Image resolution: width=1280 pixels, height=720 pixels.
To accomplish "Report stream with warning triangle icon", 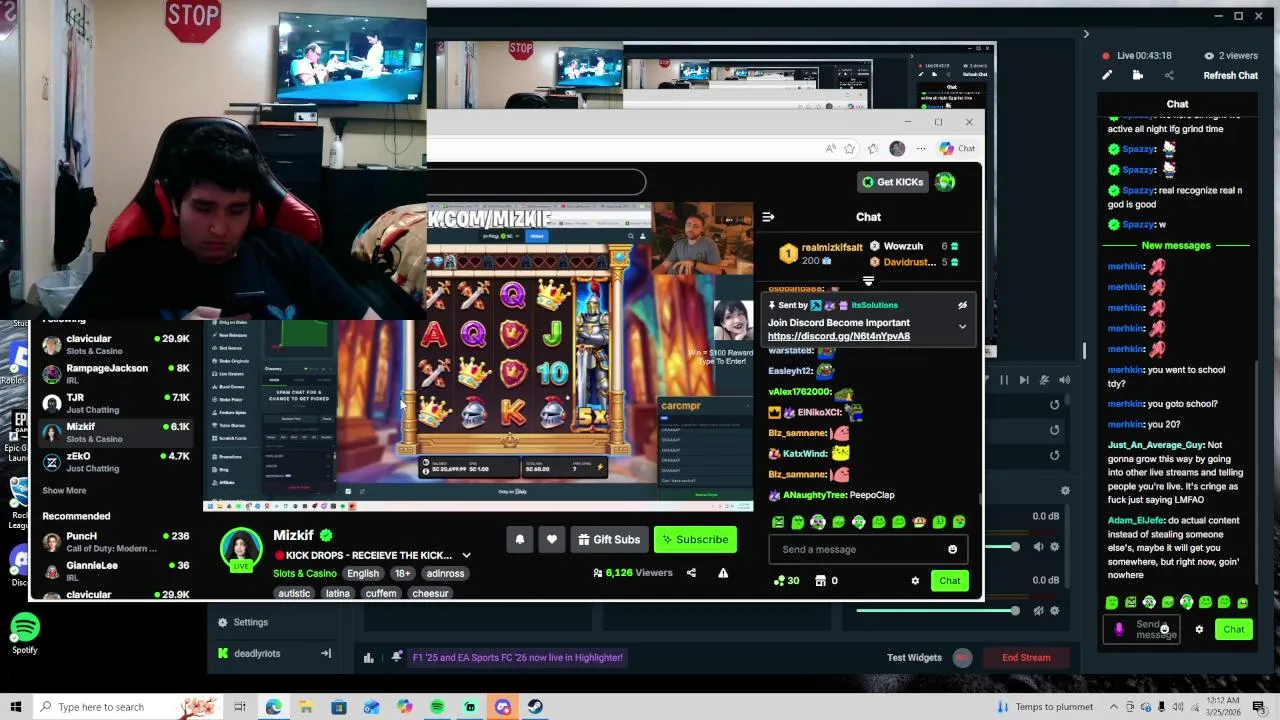I will point(723,573).
